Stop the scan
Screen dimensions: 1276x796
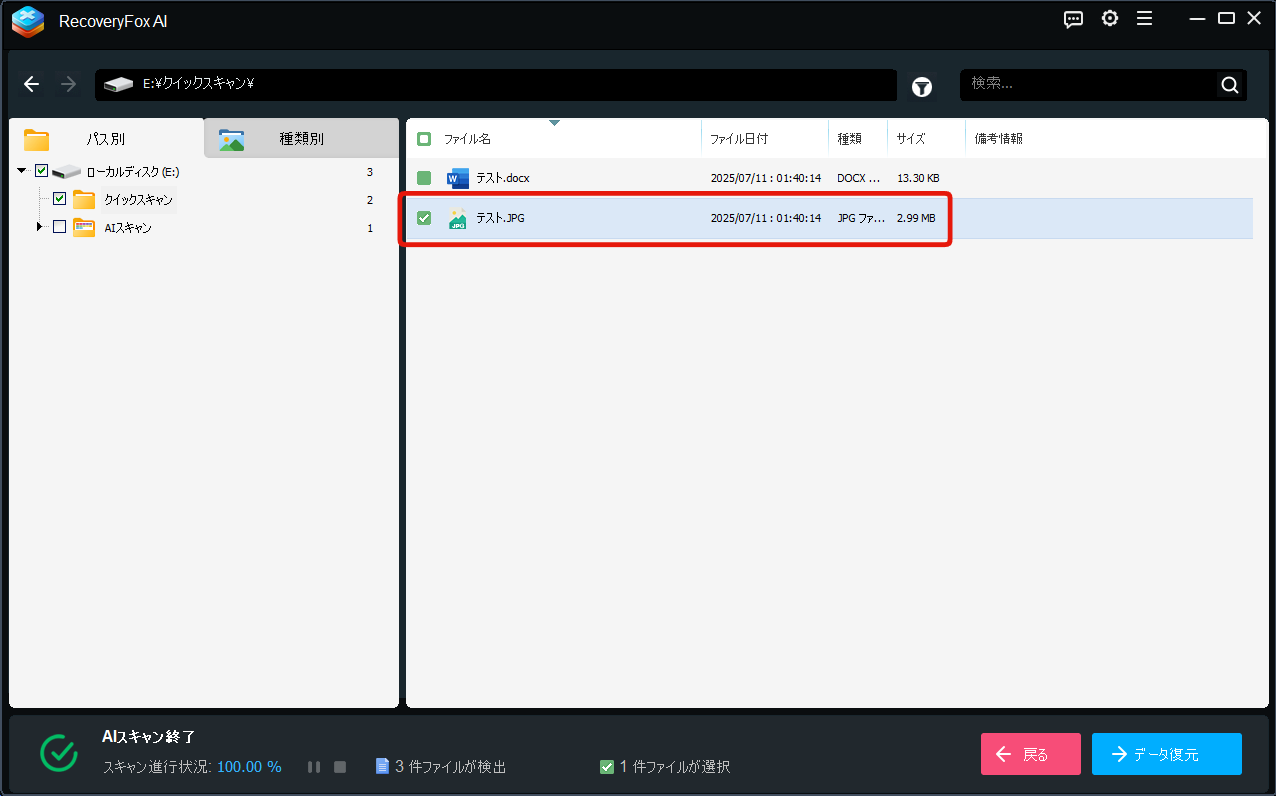(x=340, y=767)
